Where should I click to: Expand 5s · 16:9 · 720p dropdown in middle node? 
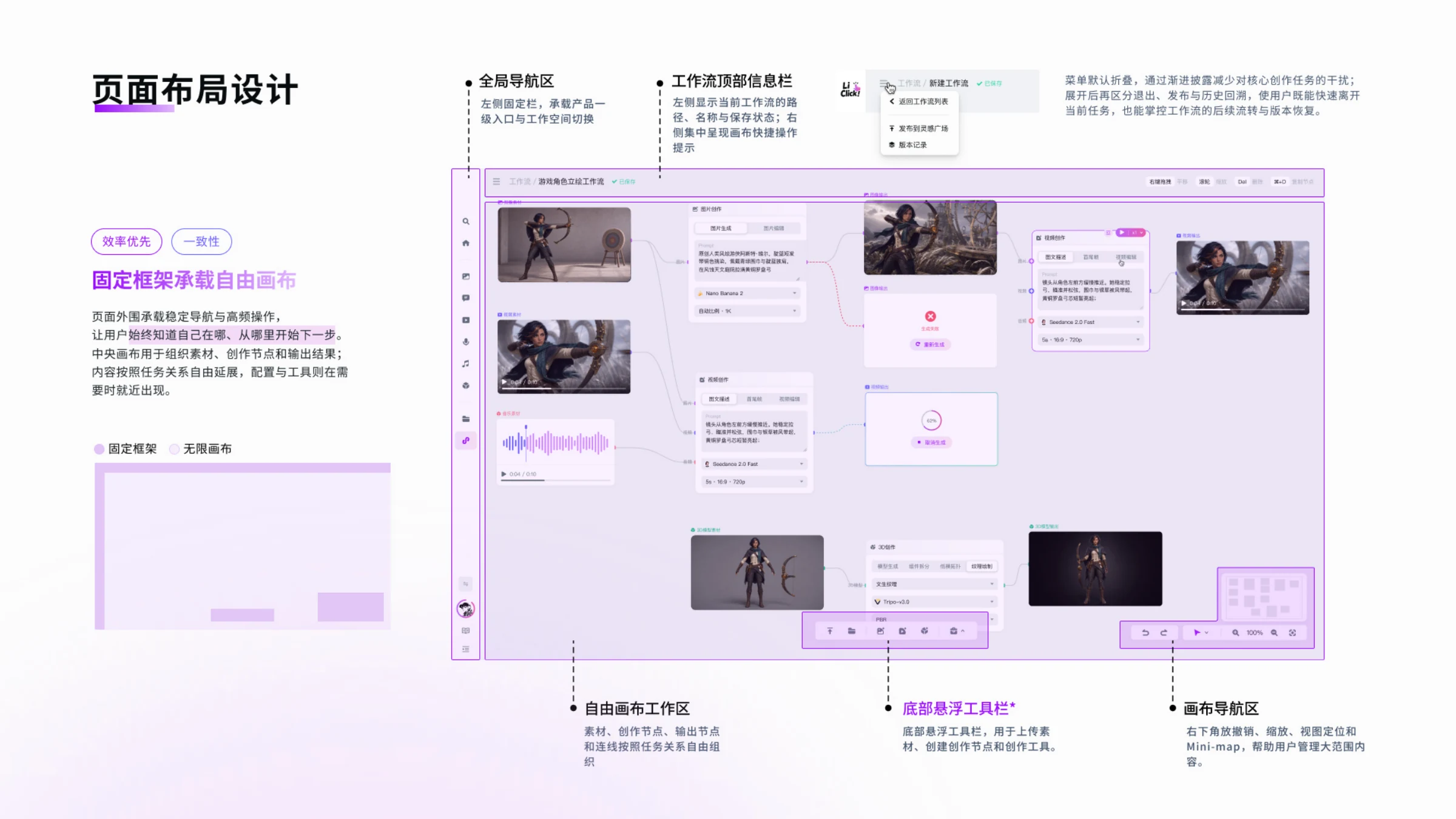(x=754, y=482)
